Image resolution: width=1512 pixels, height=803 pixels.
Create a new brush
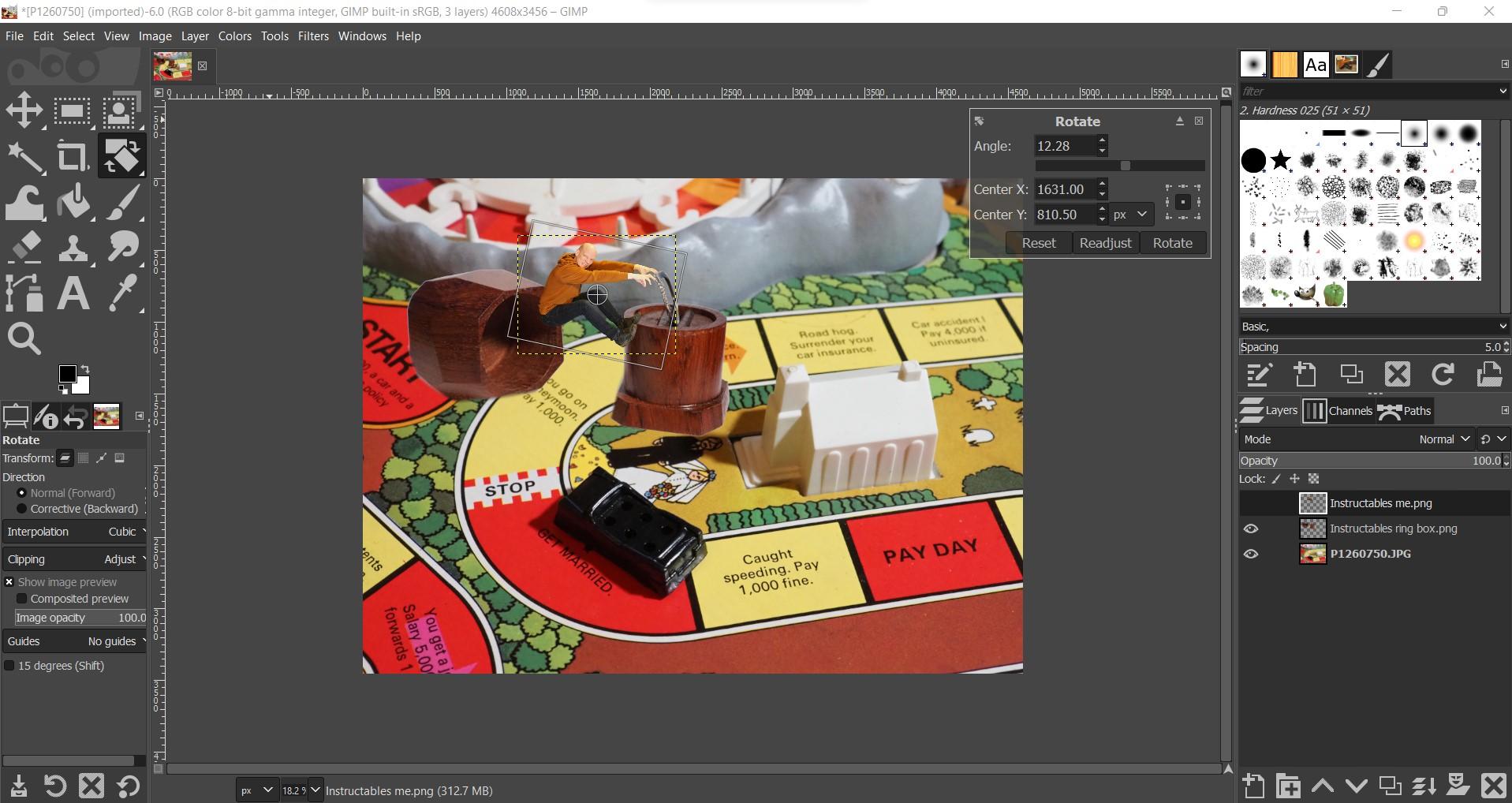click(1305, 374)
